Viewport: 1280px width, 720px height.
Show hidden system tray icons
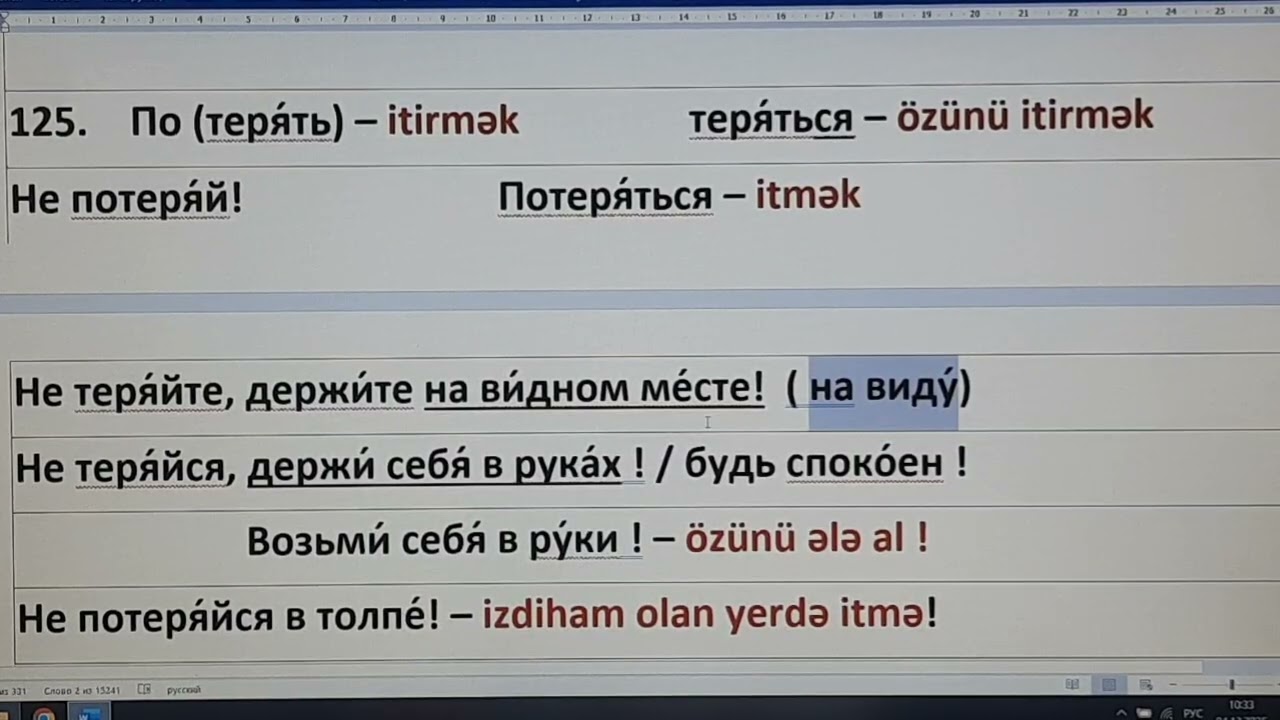point(1120,713)
